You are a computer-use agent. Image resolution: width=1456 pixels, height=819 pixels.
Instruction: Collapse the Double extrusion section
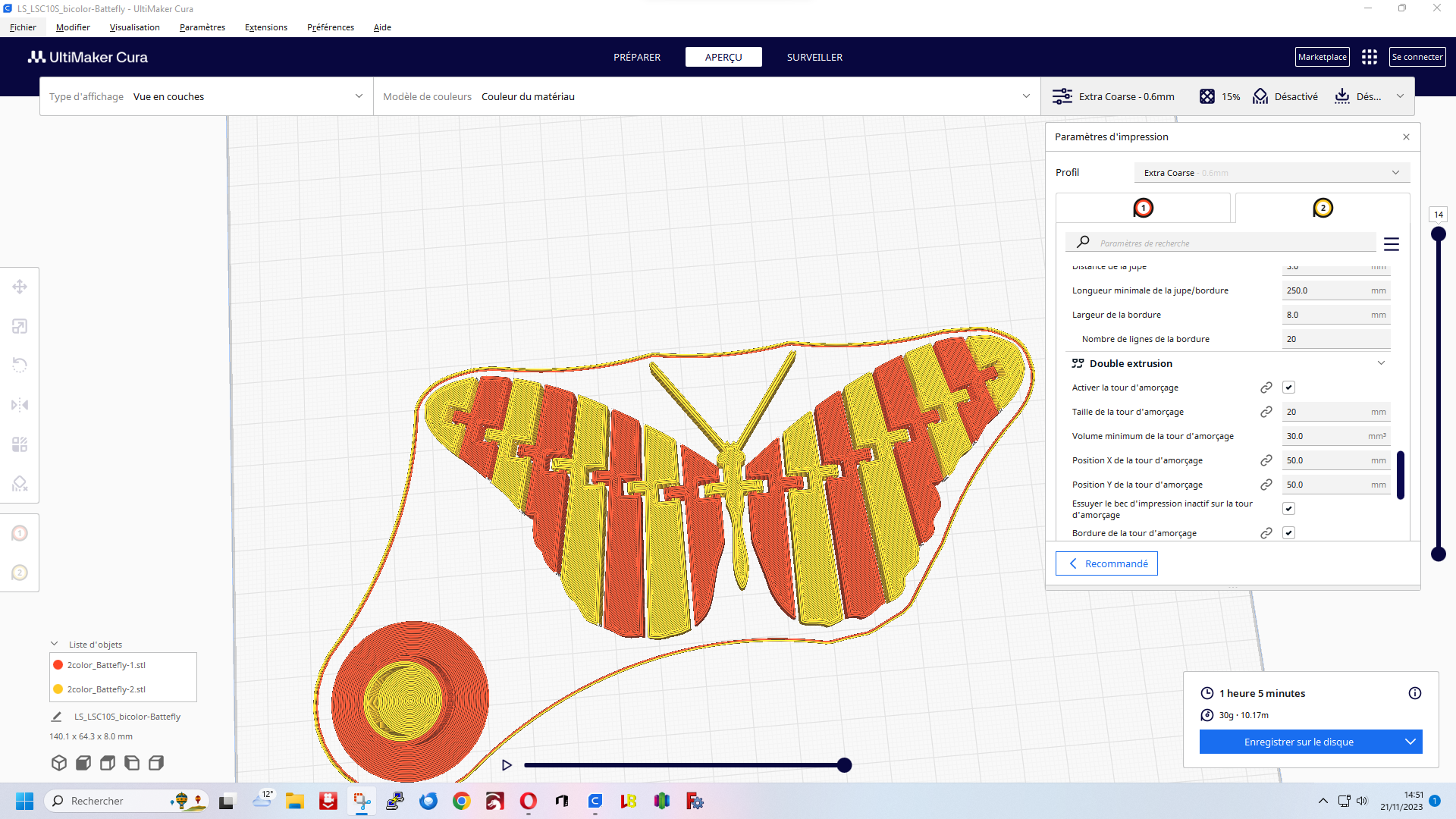1381,363
